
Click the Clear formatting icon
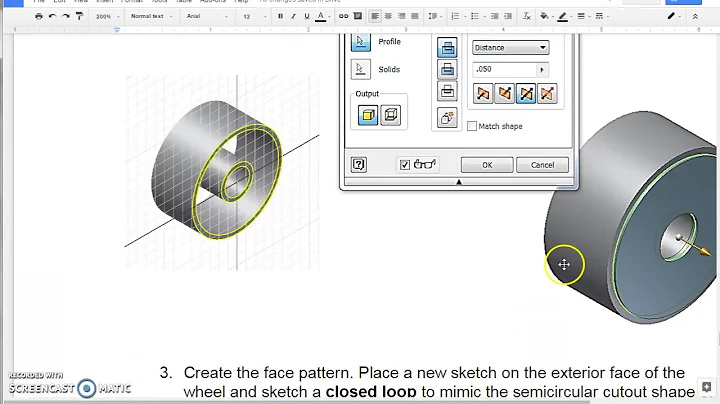[x=527, y=16]
